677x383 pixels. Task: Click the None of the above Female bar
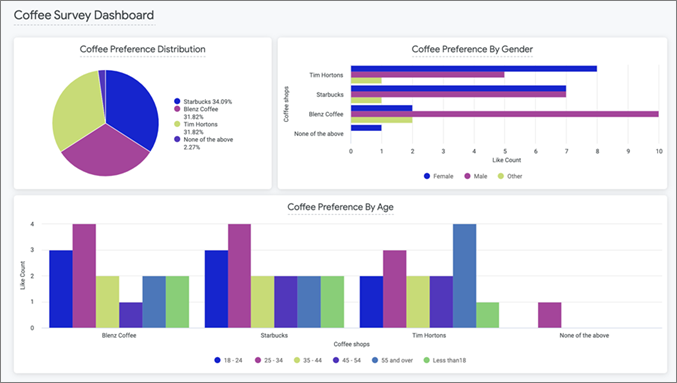(x=366, y=128)
